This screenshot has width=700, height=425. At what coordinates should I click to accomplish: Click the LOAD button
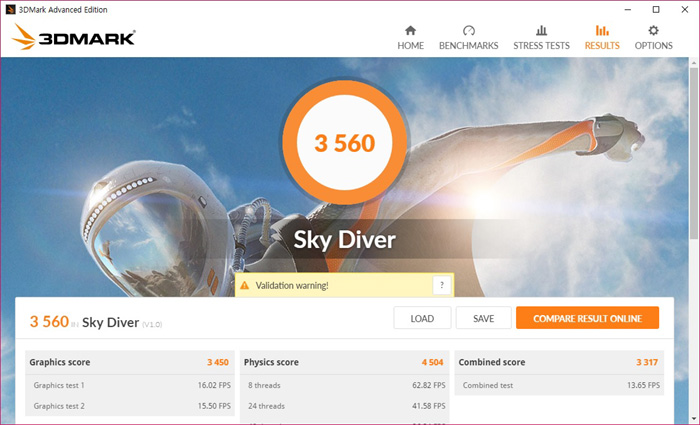coord(422,318)
